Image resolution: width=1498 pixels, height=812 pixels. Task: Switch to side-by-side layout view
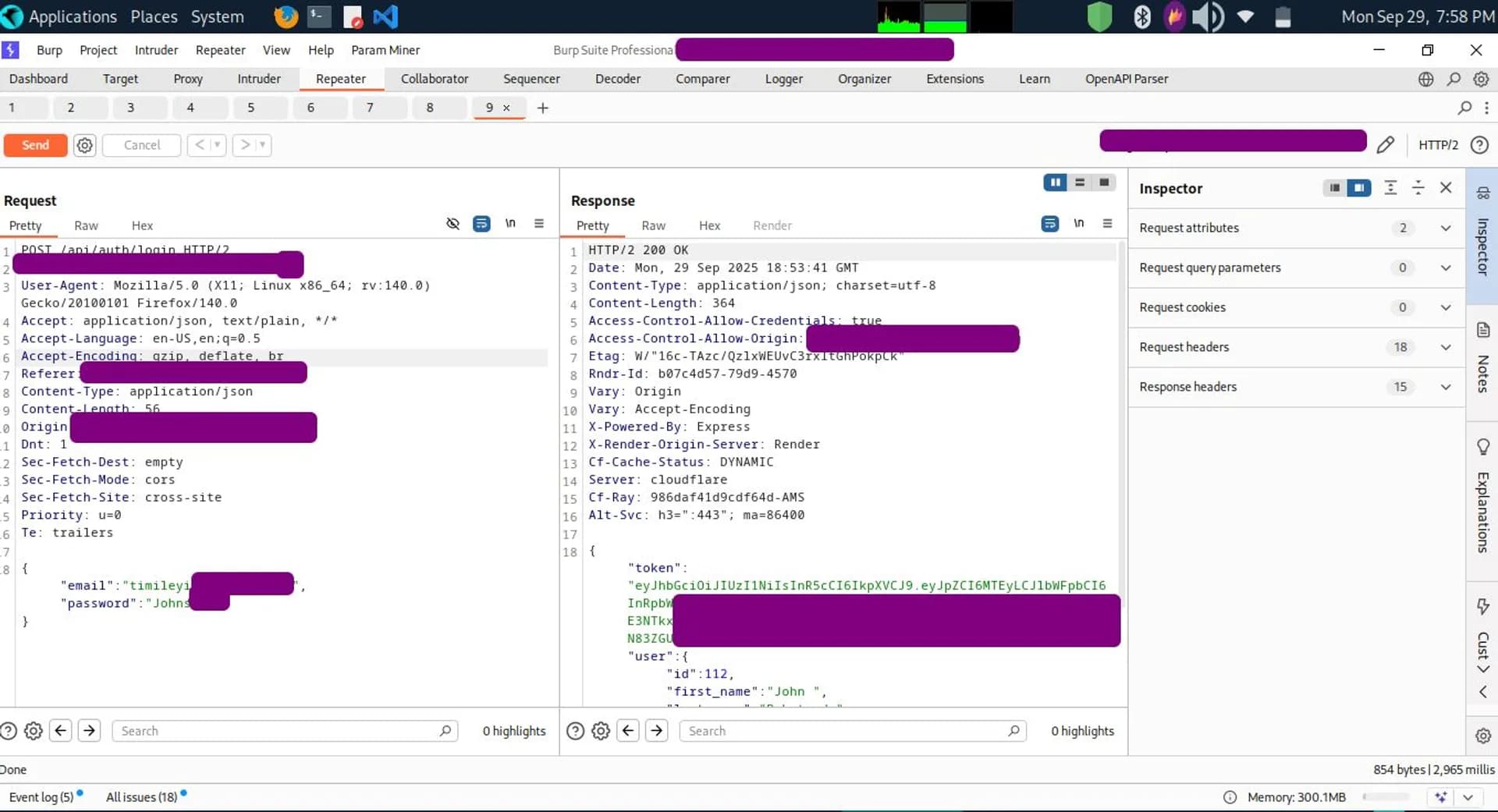[x=1055, y=183]
